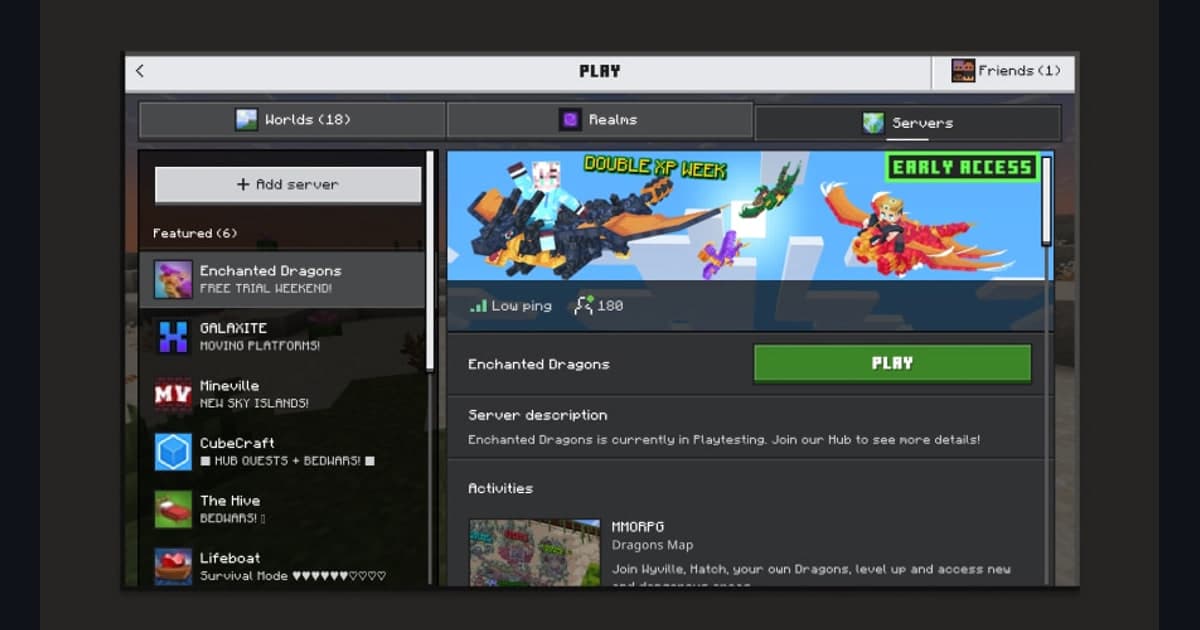The width and height of the screenshot is (1200, 630).
Task: Click the MMORPG activity title
Action: (x=638, y=526)
